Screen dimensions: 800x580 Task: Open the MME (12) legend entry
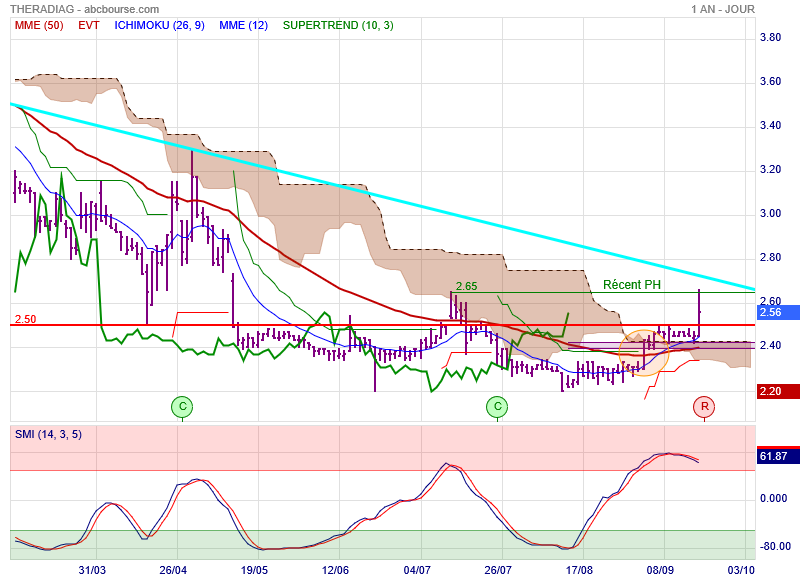coord(243,24)
